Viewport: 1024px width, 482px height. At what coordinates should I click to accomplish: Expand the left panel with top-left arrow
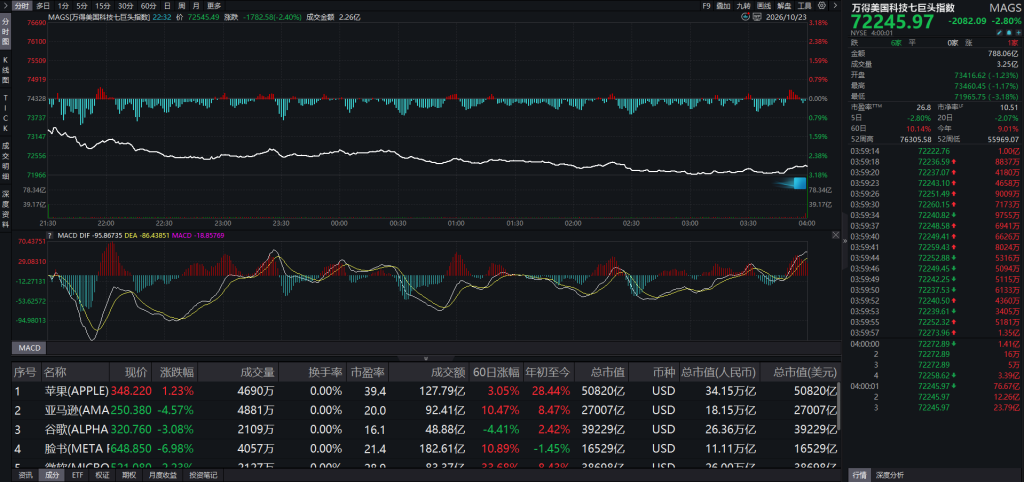point(5,5)
